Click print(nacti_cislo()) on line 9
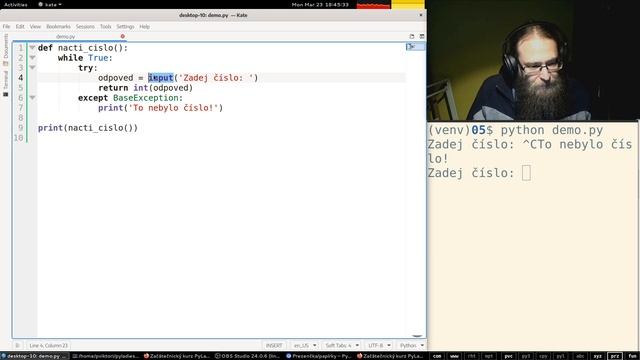This screenshot has width=640, height=360. (x=88, y=128)
